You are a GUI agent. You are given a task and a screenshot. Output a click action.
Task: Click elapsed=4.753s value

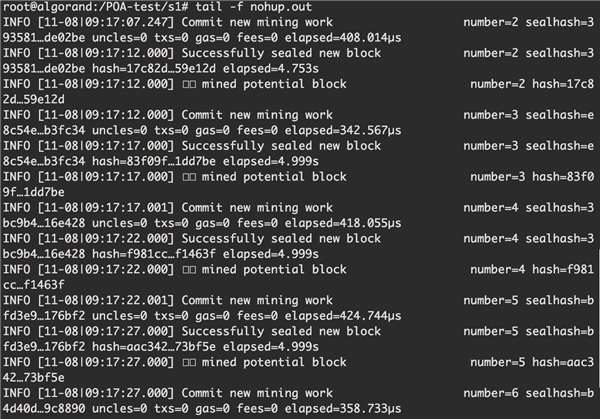[x=271, y=69]
